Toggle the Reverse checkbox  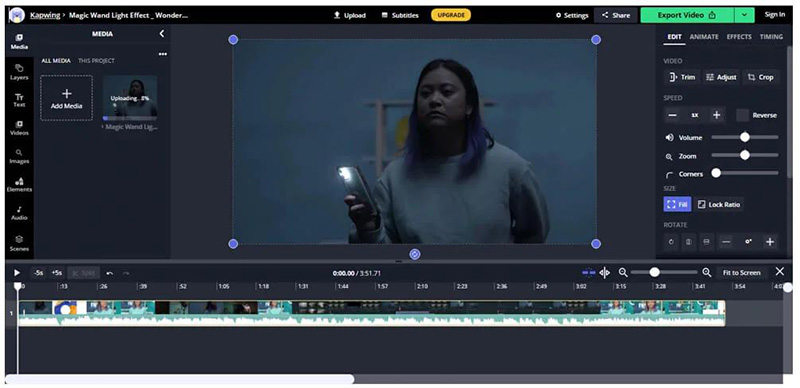pos(743,115)
